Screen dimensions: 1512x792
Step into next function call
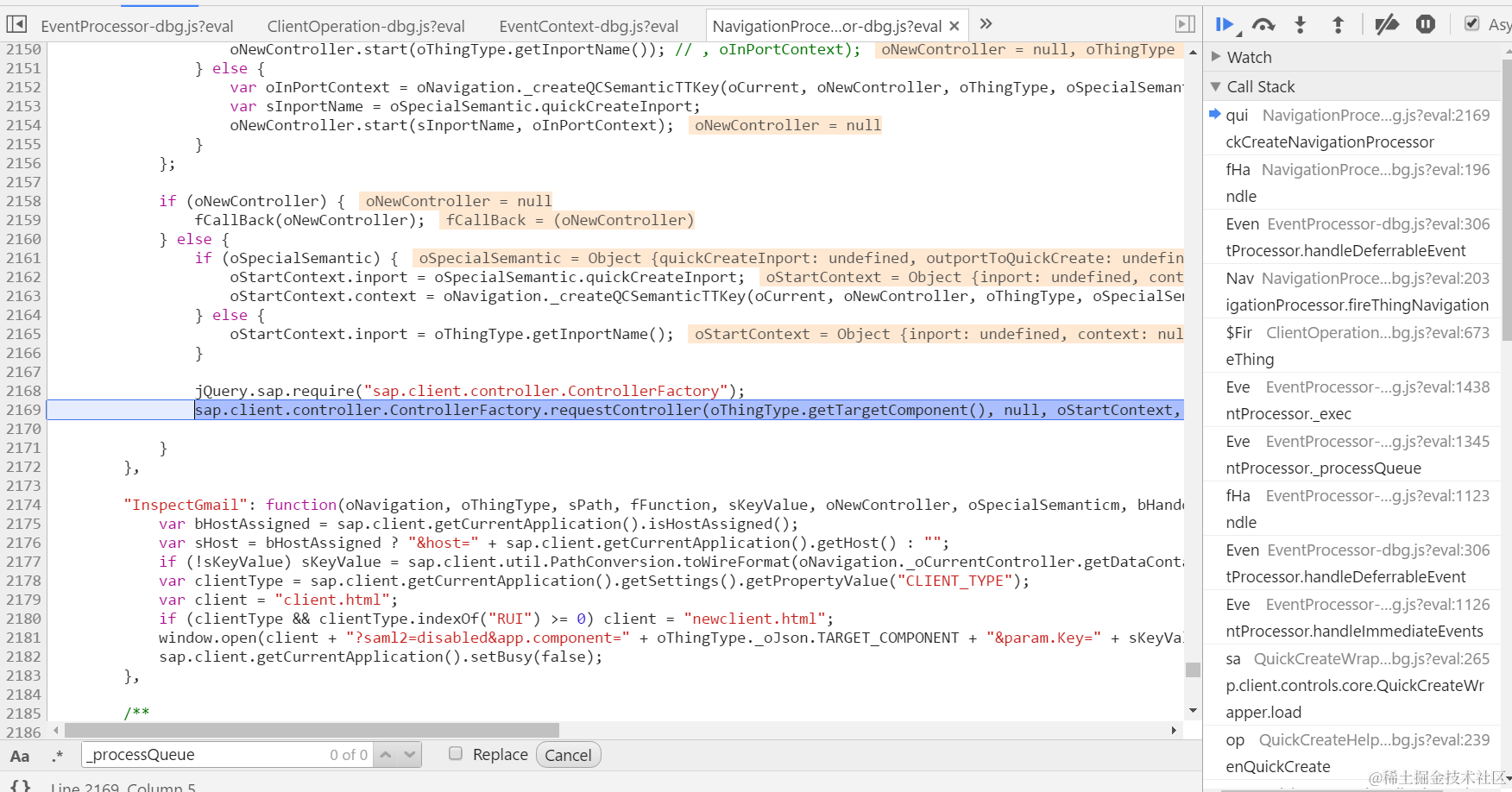1301,25
